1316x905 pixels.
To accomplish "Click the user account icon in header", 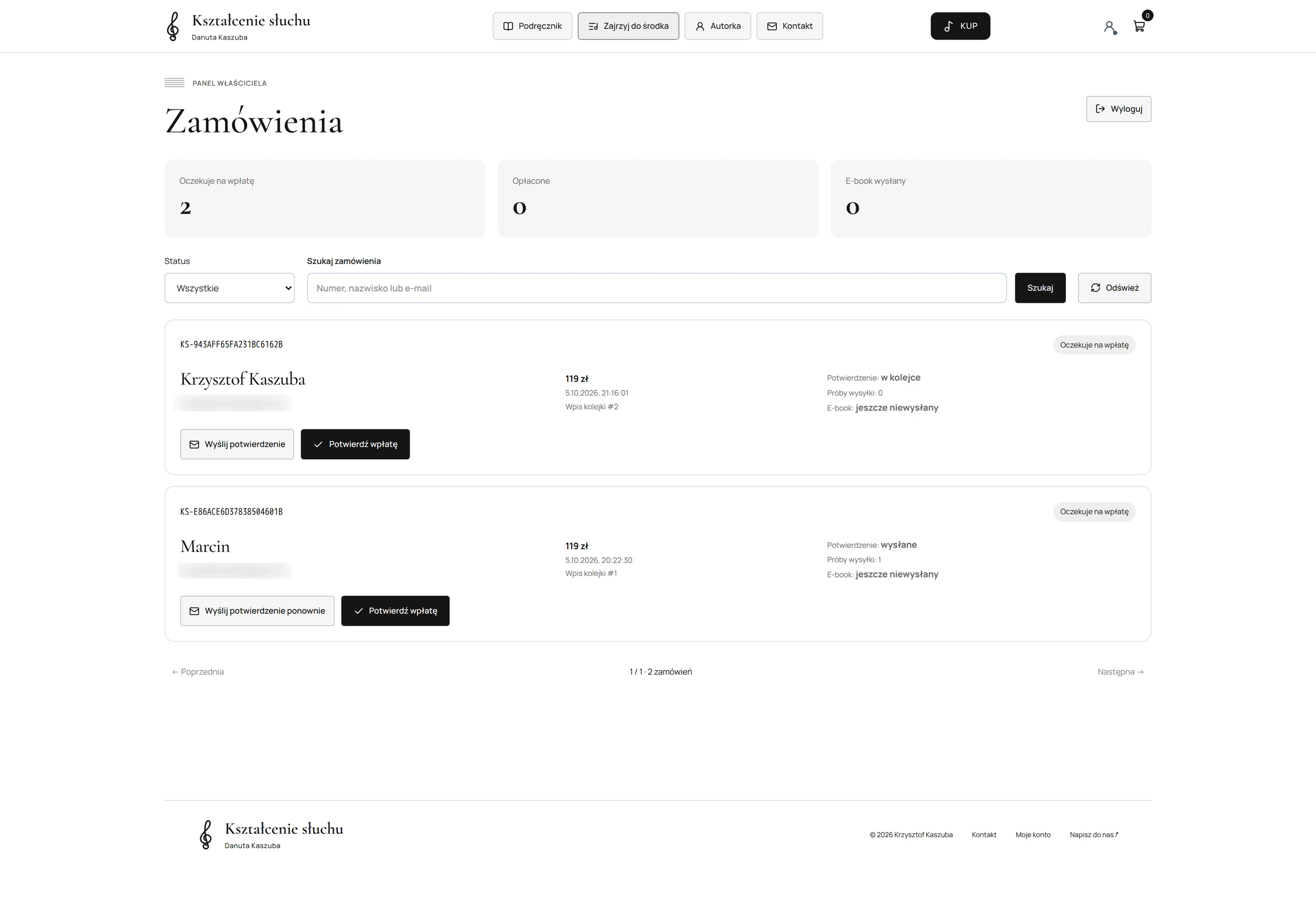I will point(1110,27).
